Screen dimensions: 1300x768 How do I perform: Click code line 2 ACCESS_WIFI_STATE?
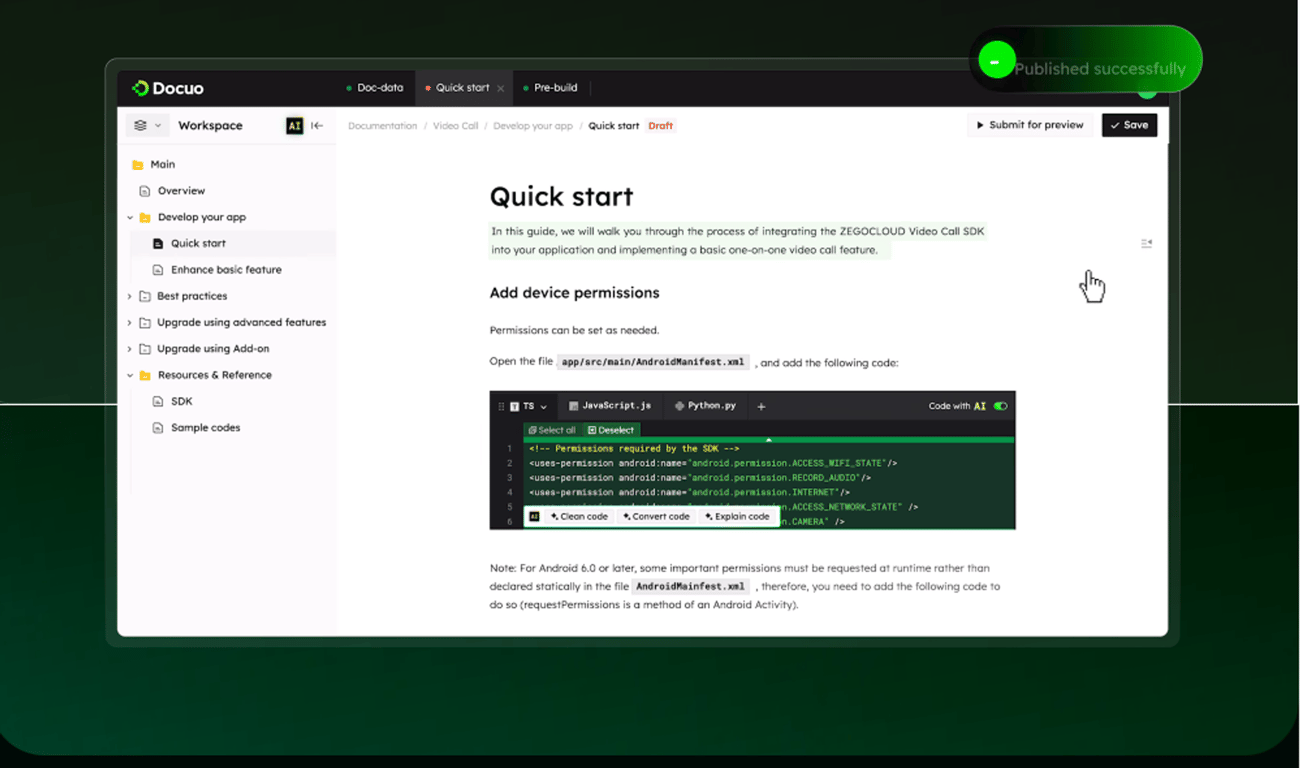713,463
